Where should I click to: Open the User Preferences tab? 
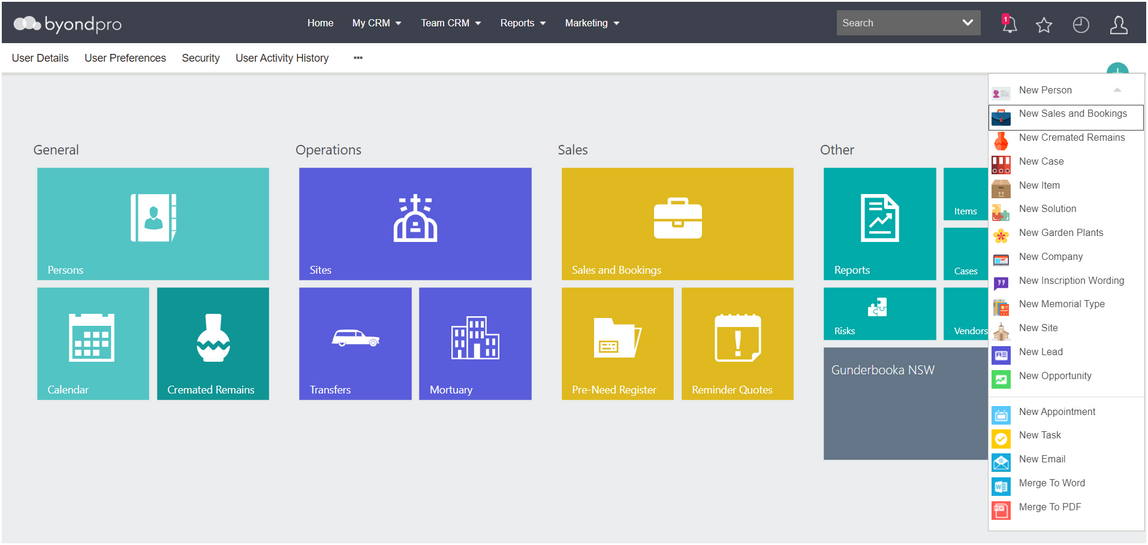[x=125, y=58]
